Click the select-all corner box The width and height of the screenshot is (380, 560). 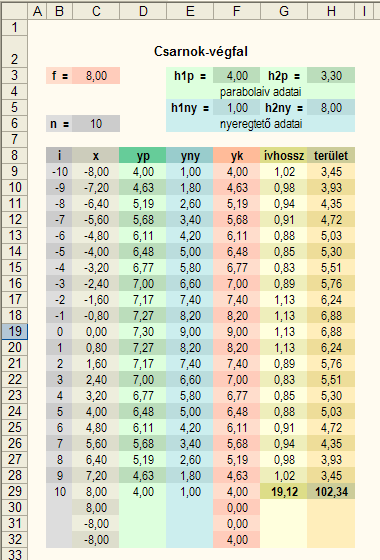[x=14, y=11]
